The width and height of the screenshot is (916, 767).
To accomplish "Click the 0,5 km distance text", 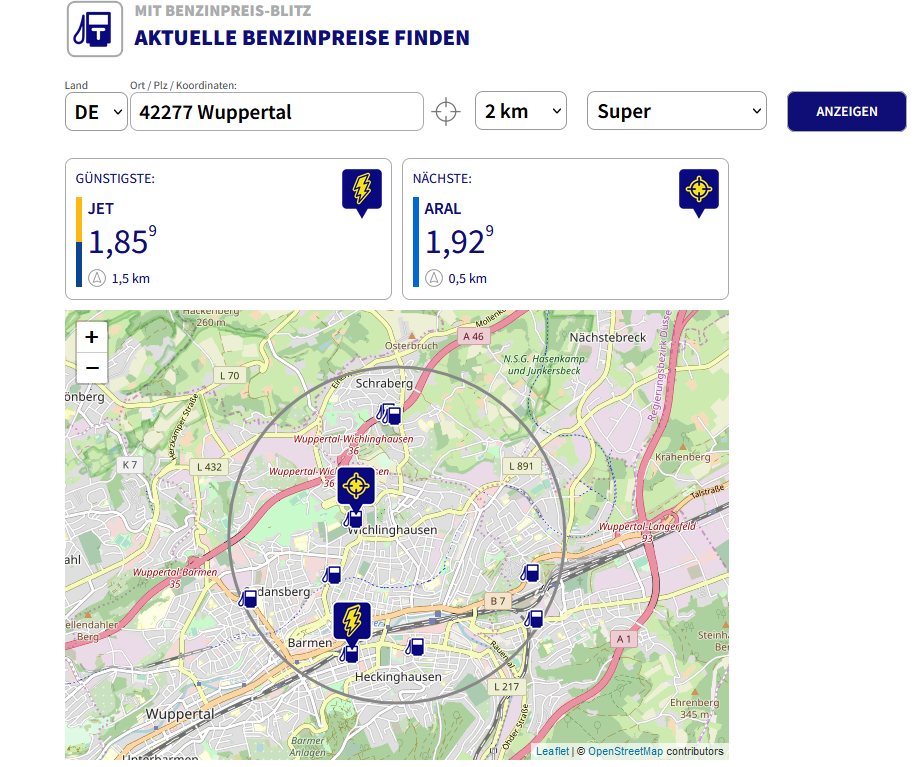I will 467,279.
